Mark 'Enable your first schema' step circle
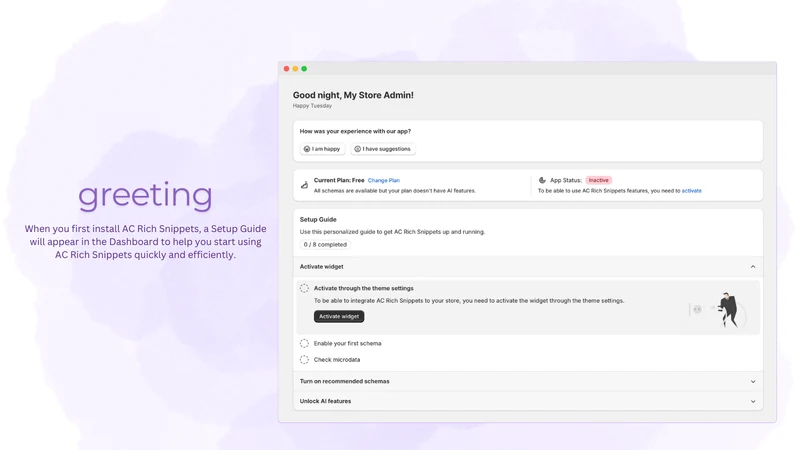Image resolution: width=800 pixels, height=450 pixels. pos(304,343)
